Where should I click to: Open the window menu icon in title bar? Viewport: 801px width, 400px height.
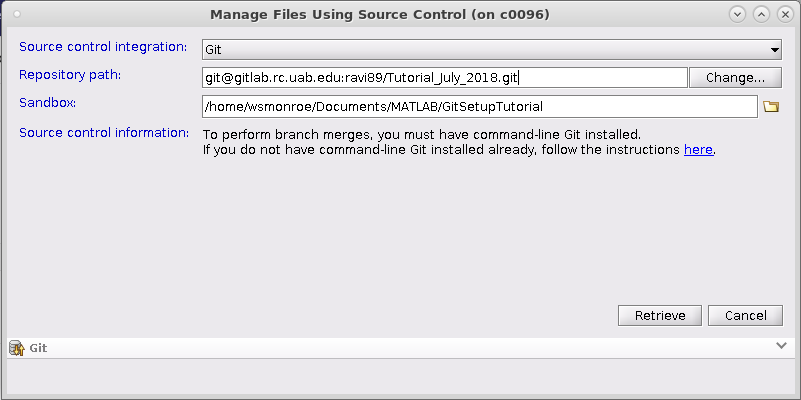click(12, 14)
